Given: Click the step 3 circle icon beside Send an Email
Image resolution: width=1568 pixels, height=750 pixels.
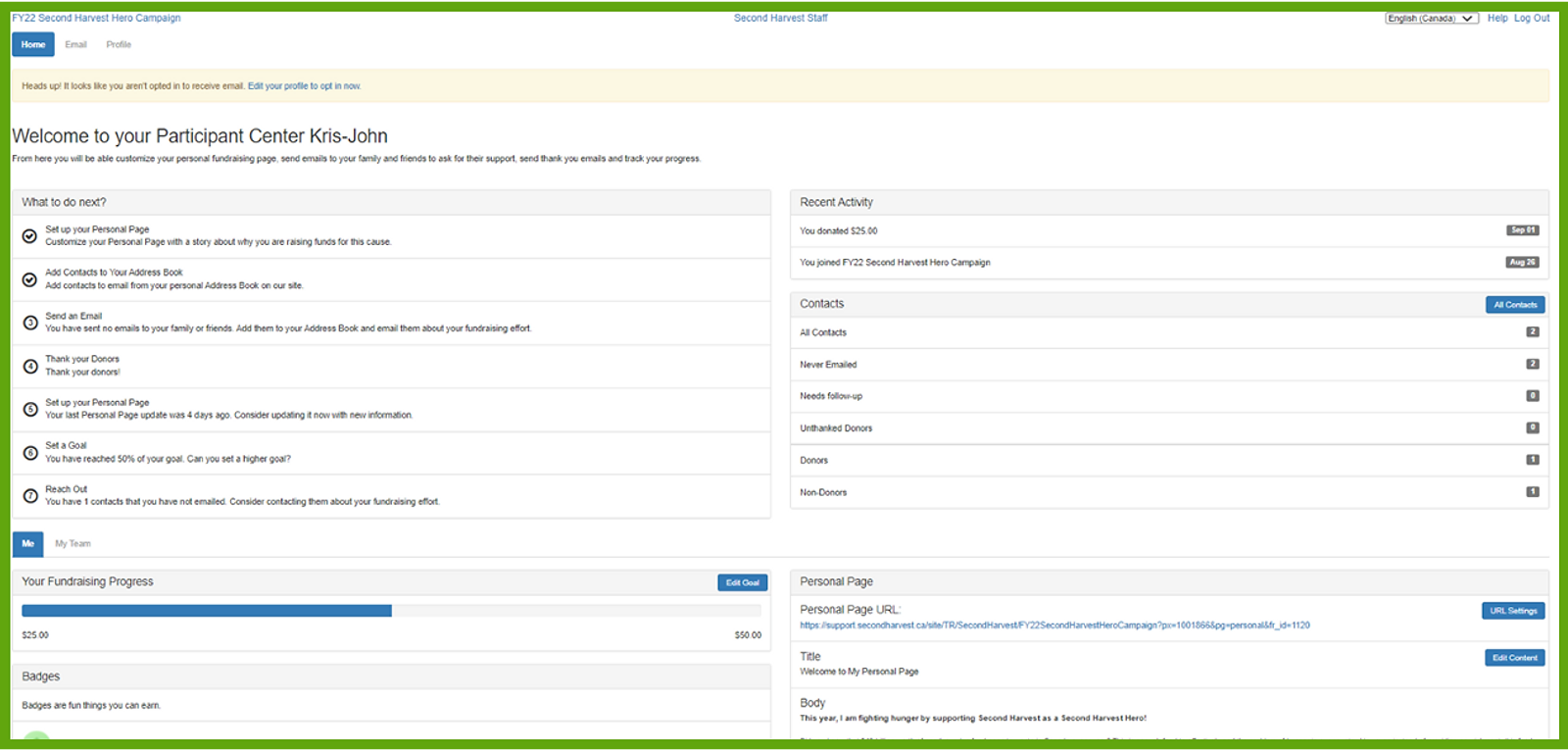Looking at the screenshot, I should click(29, 323).
